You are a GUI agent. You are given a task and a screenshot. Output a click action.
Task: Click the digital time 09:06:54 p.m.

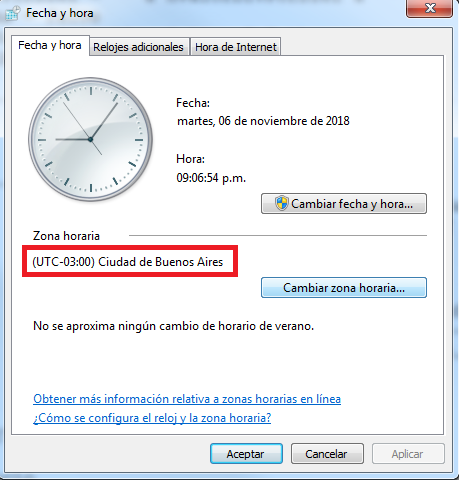(x=211, y=178)
